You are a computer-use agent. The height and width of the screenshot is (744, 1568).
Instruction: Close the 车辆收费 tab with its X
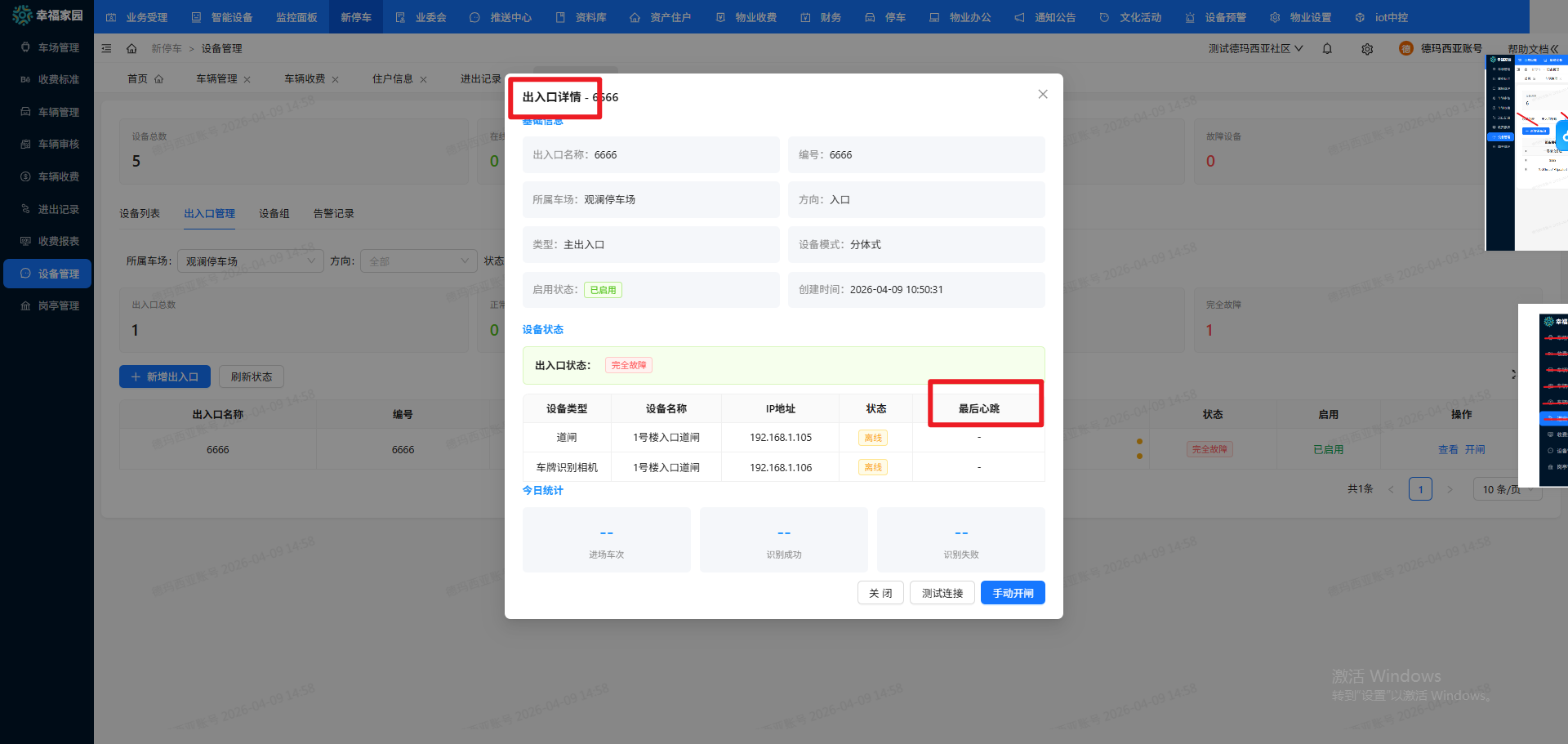click(336, 80)
